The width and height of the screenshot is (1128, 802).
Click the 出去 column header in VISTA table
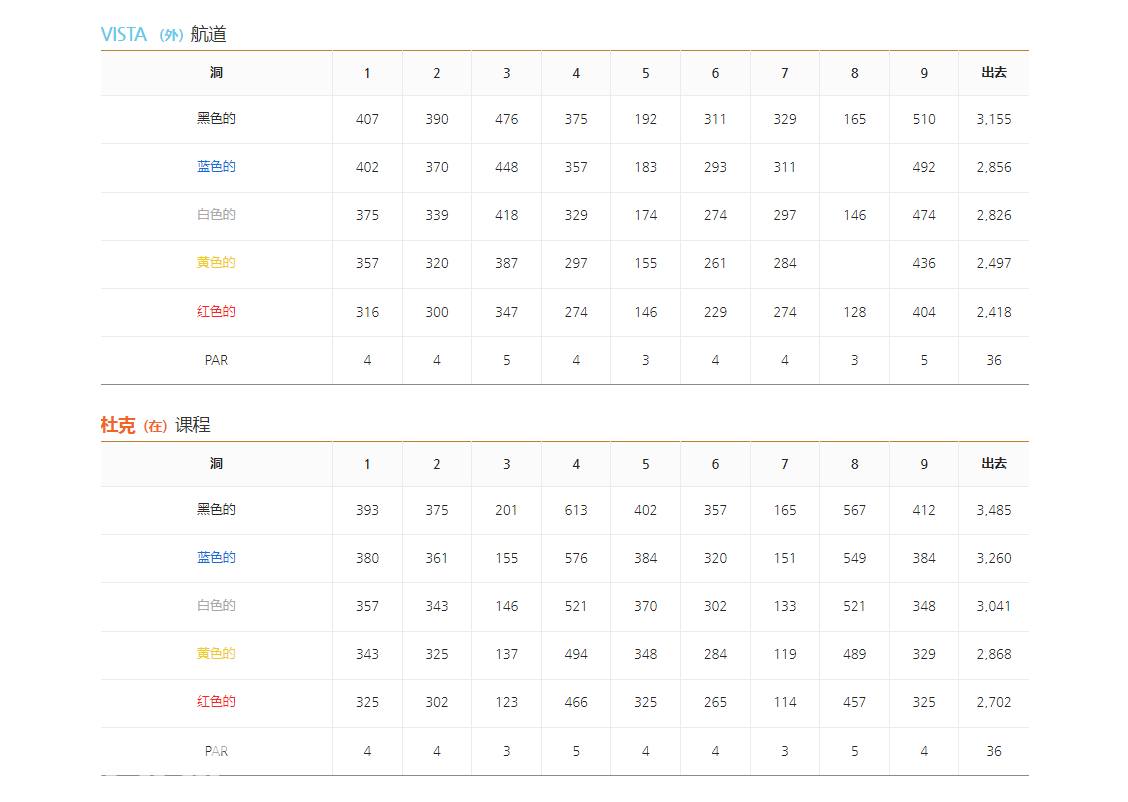click(x=993, y=73)
